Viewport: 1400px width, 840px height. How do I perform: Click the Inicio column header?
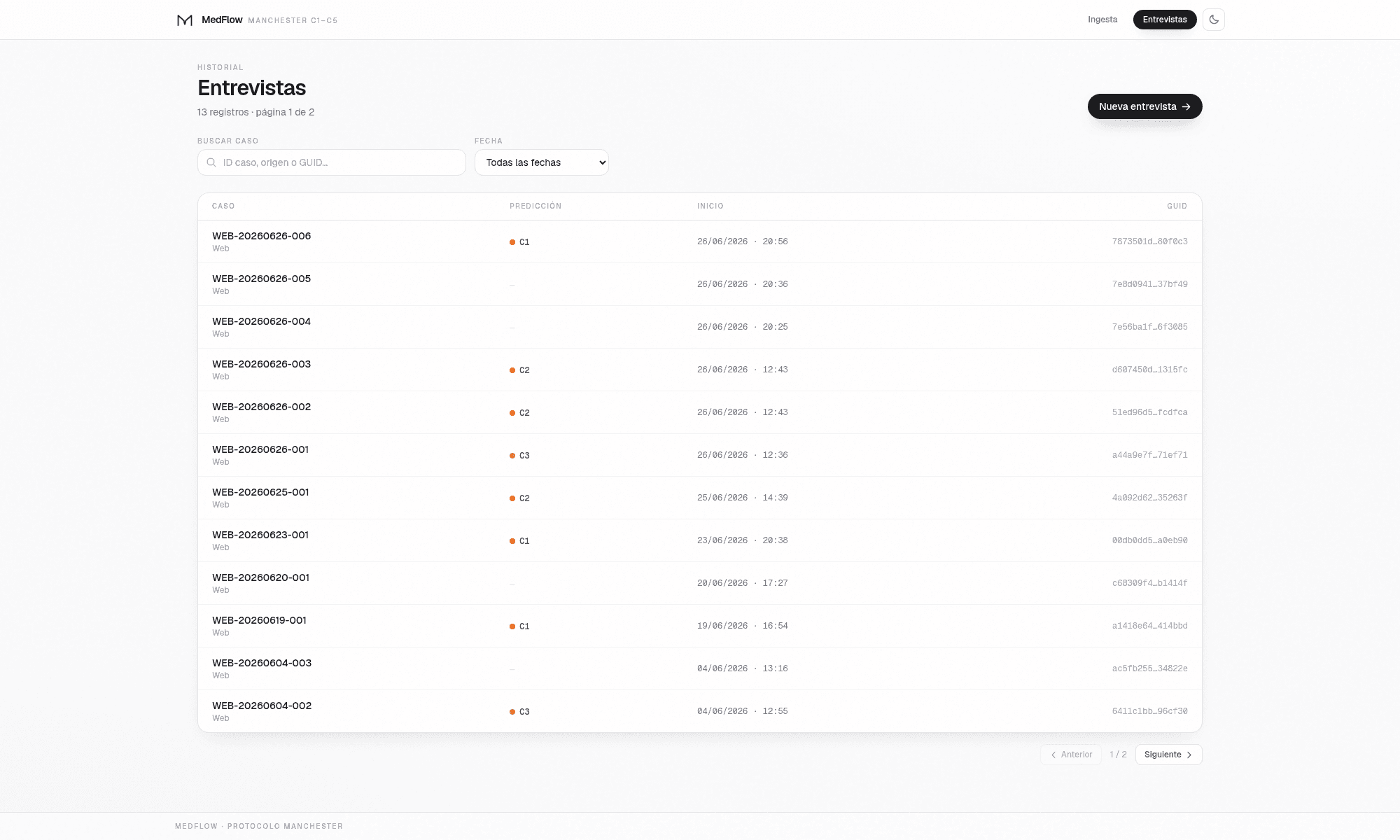[710, 206]
